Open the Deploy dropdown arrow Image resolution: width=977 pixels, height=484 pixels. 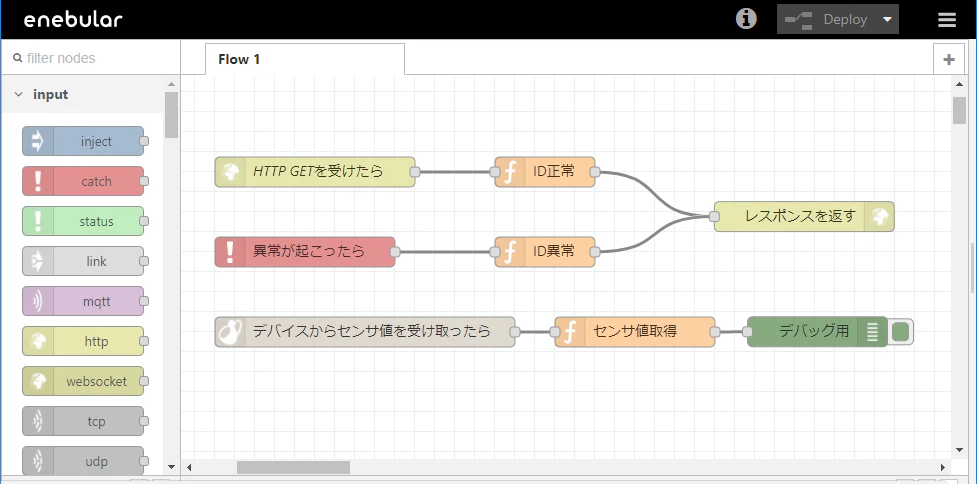pyautogui.click(x=887, y=19)
